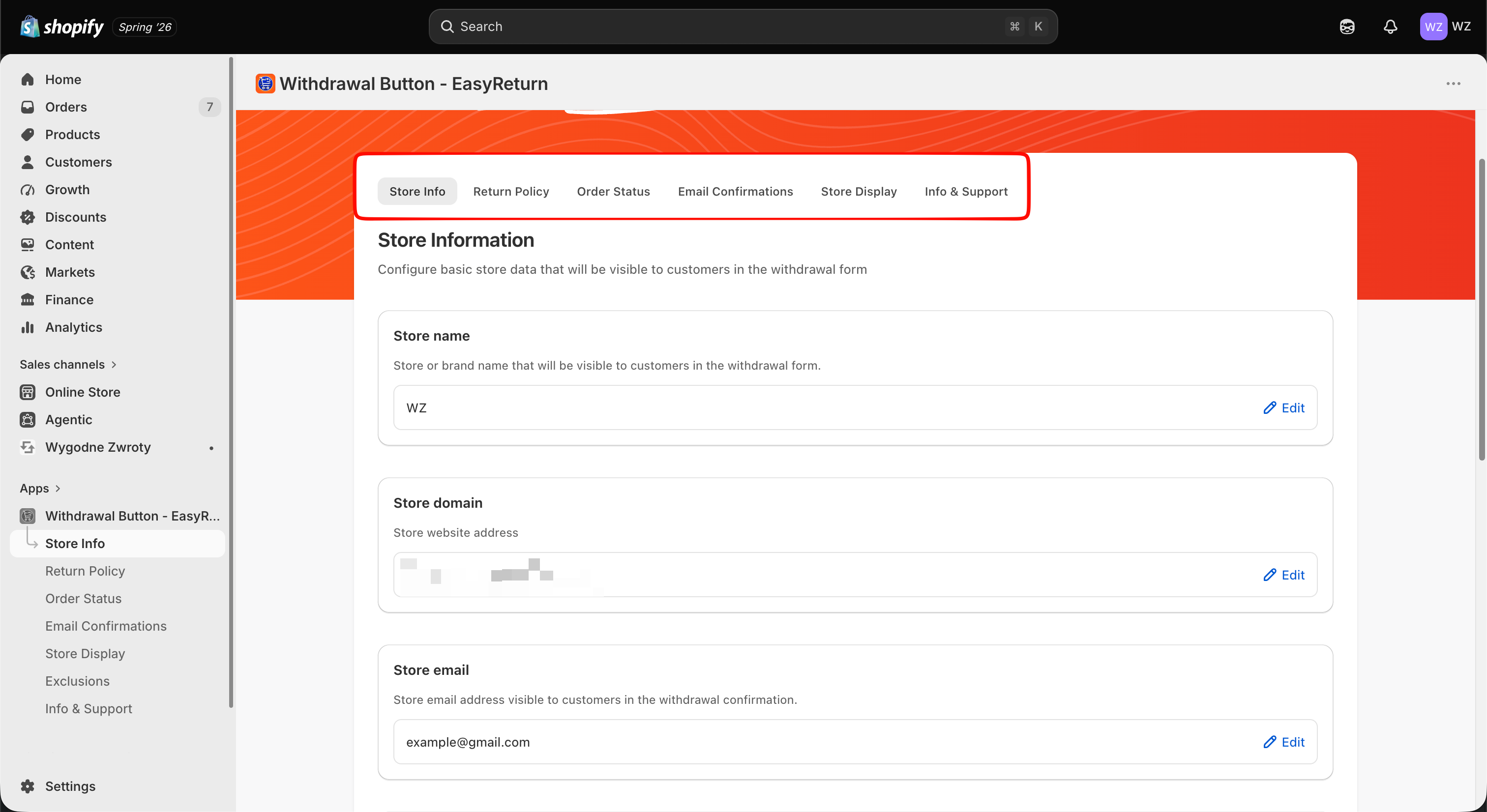Click the pencil icon for Store name
Screen dimensions: 1487x812
[x=1269, y=408]
